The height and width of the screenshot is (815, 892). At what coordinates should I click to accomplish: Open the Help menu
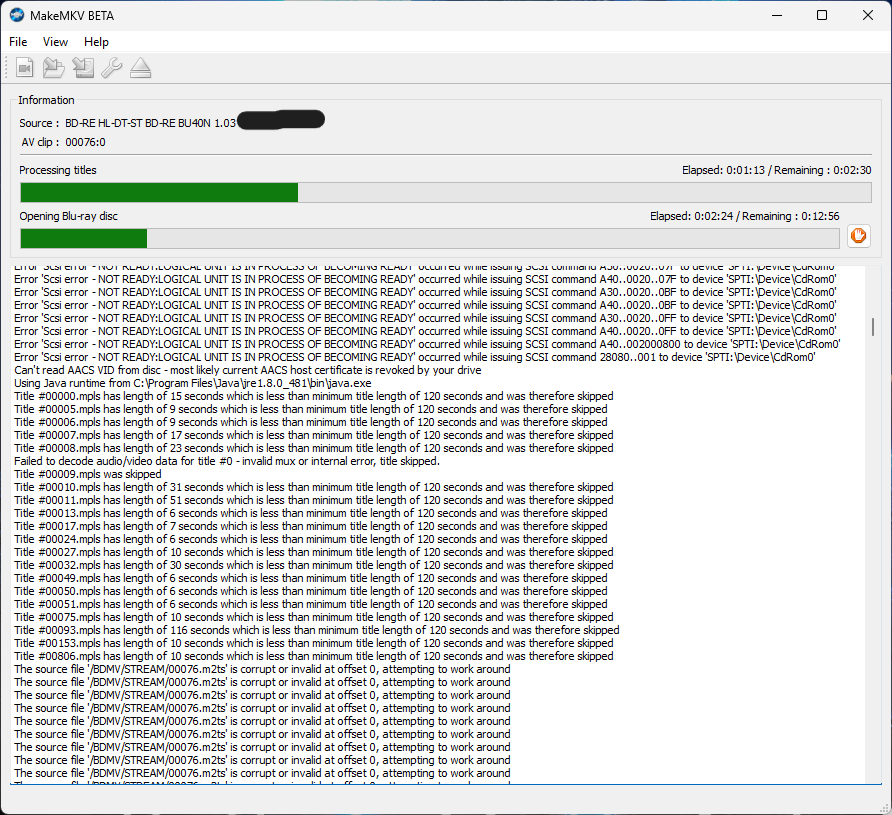tap(96, 42)
